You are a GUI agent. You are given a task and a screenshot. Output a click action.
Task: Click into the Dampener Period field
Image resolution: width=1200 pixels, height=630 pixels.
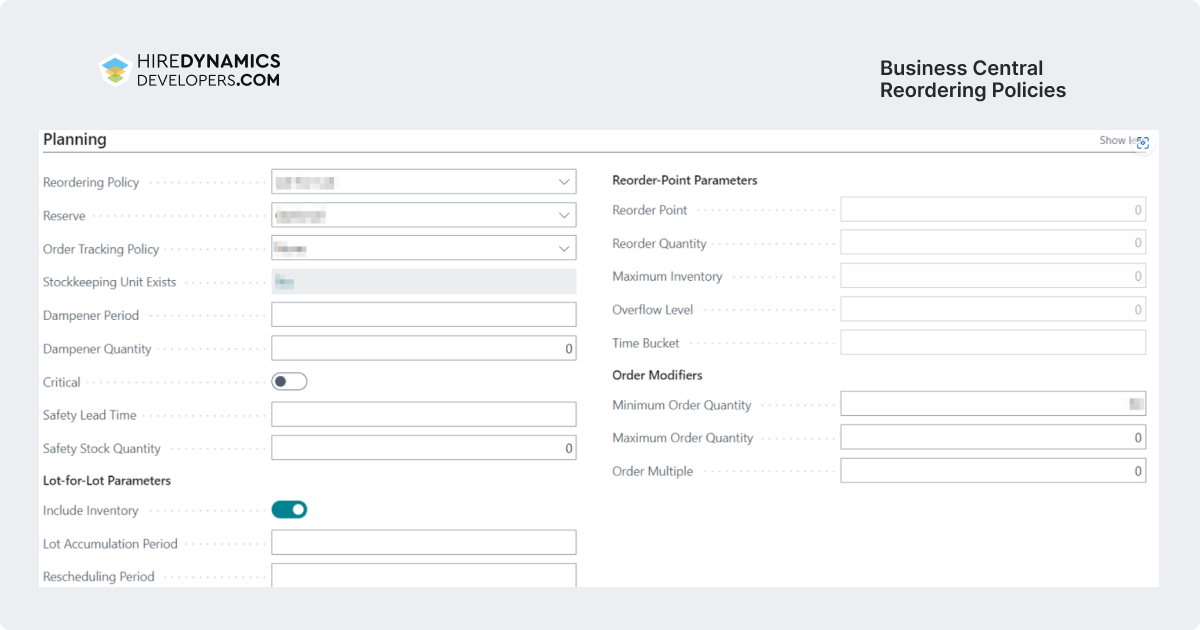(424, 315)
